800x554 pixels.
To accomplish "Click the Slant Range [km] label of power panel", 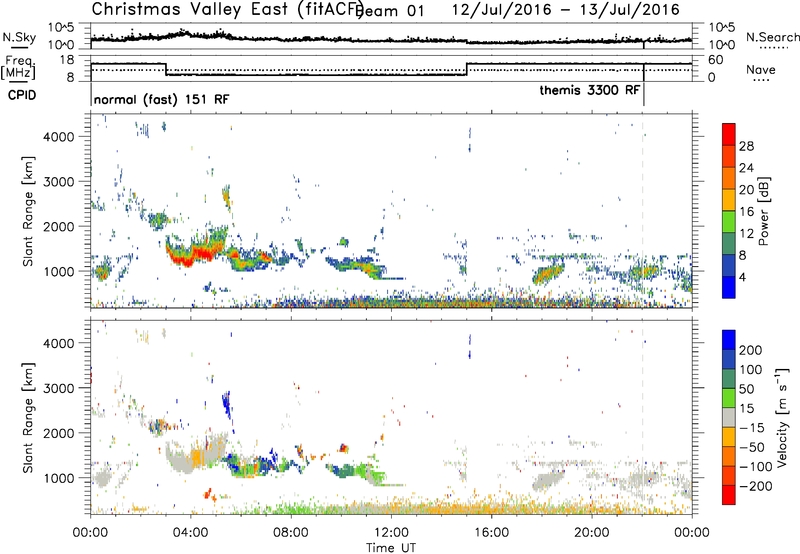I will (28, 211).
